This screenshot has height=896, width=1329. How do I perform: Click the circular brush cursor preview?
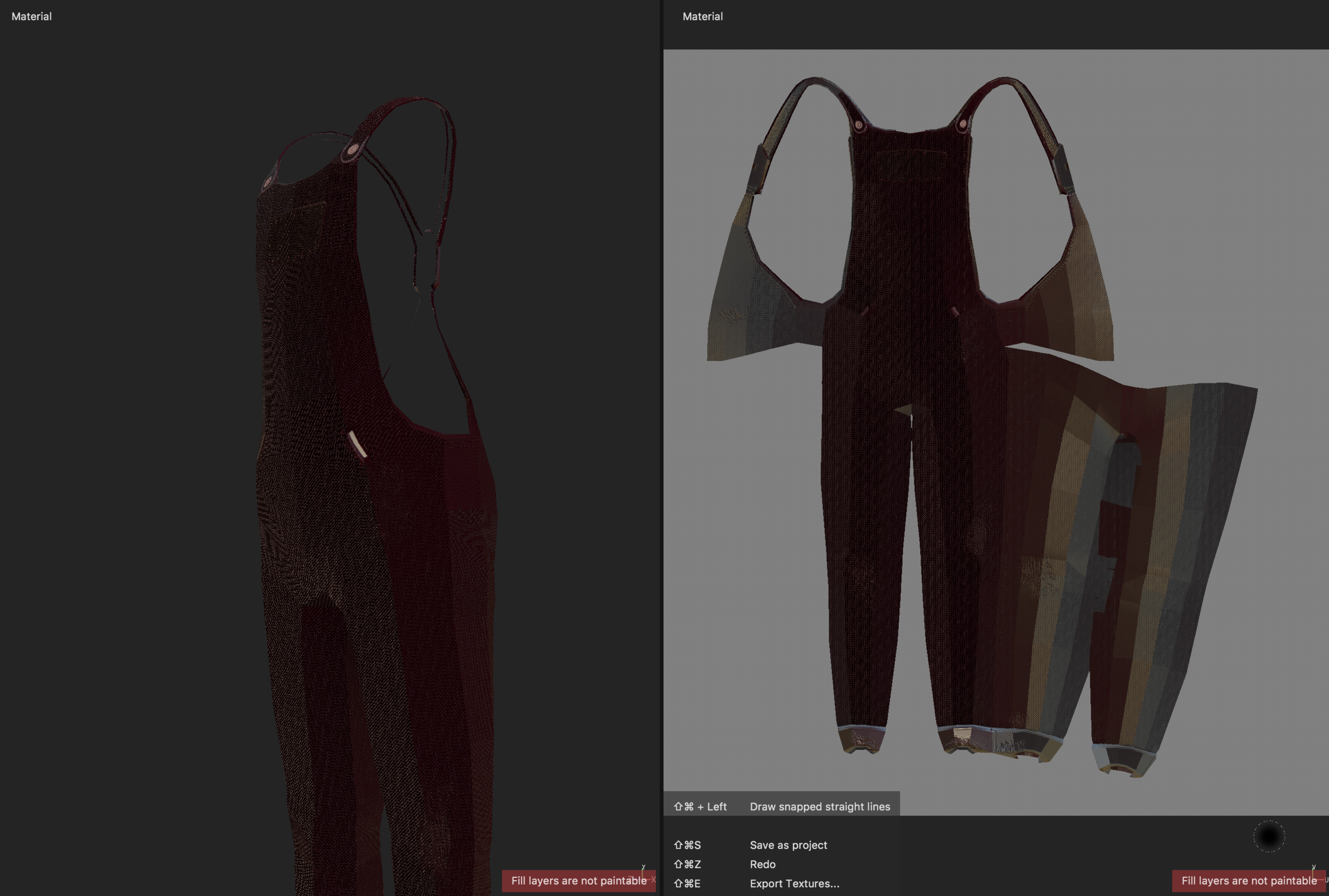(x=1268, y=836)
